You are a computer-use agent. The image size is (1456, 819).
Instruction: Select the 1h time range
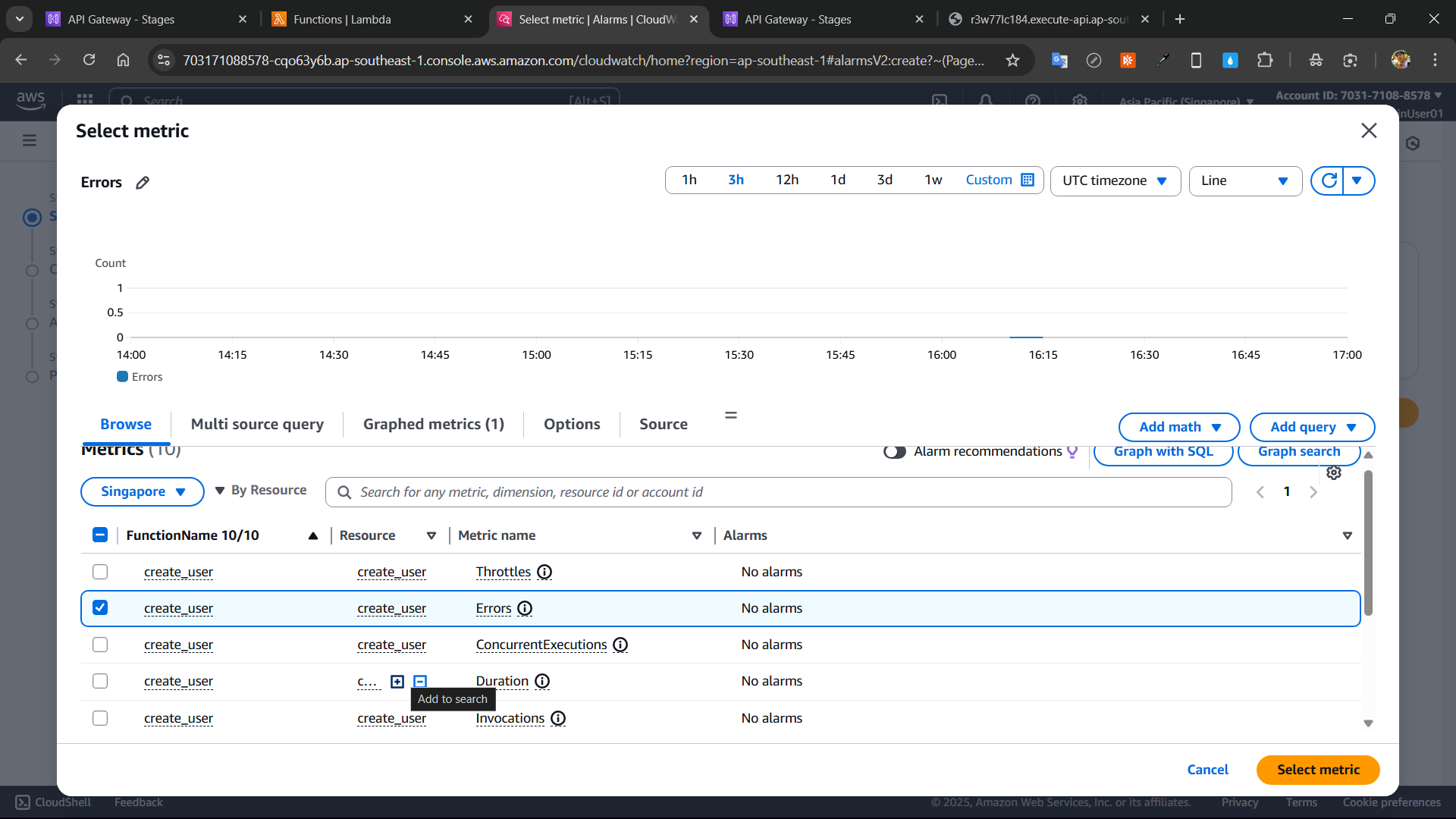tap(689, 180)
